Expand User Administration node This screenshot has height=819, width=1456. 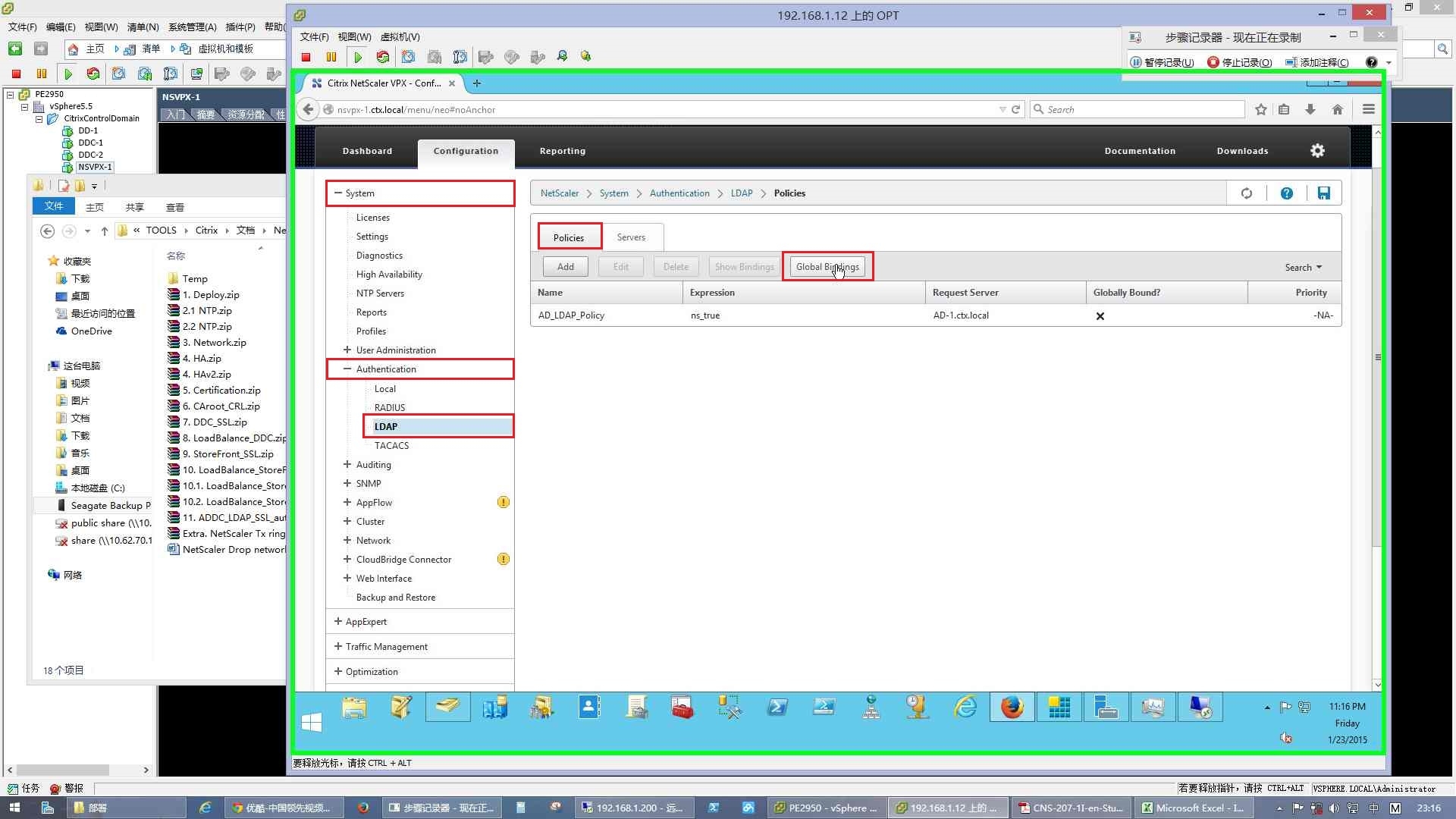click(x=347, y=350)
